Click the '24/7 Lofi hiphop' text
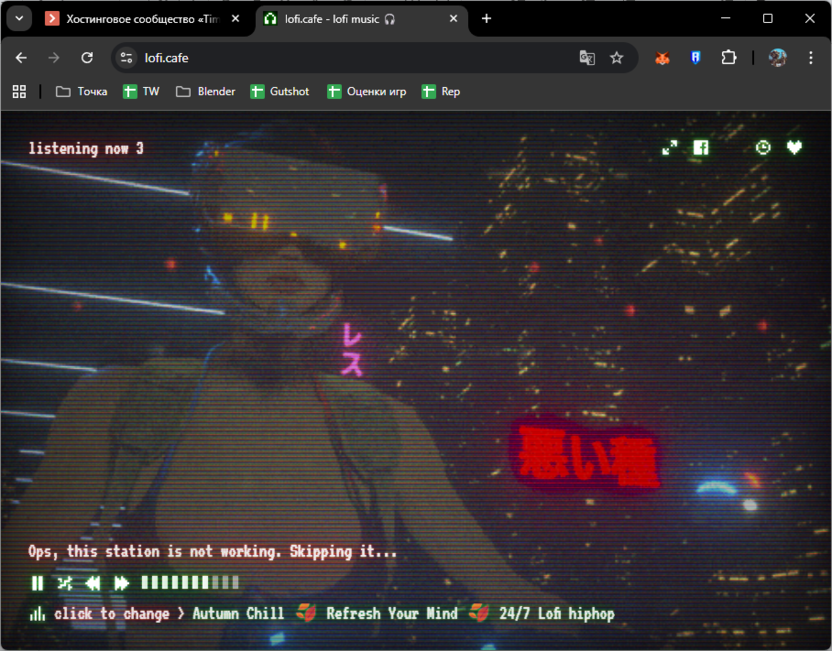This screenshot has width=832, height=651. coord(557,614)
